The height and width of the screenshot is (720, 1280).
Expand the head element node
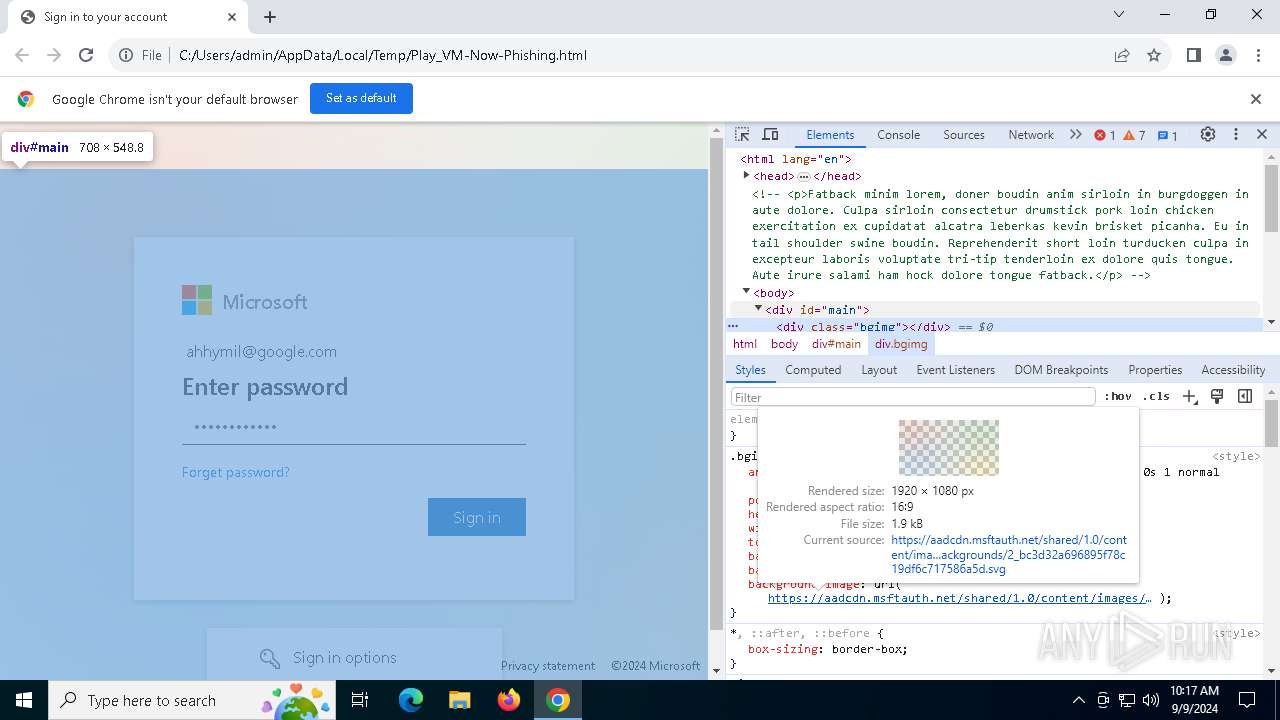pyautogui.click(x=746, y=176)
